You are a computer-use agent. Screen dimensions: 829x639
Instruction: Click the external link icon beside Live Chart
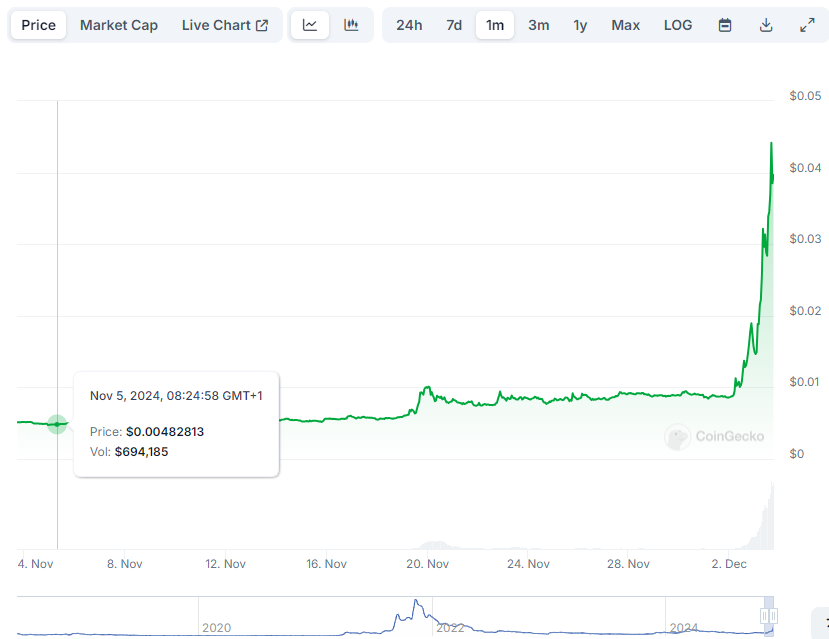[264, 24]
